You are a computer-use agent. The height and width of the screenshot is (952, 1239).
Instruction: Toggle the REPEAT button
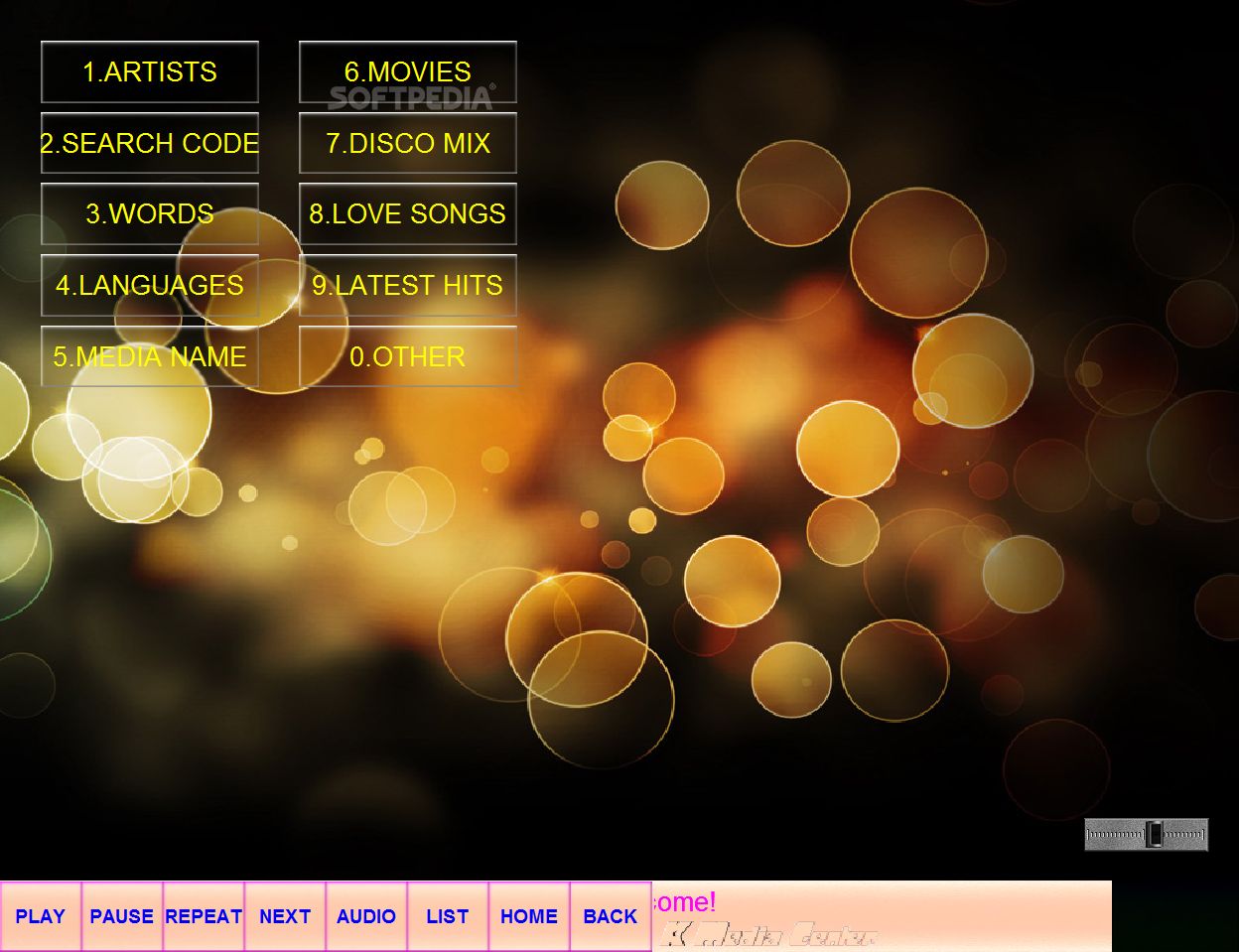click(x=204, y=916)
